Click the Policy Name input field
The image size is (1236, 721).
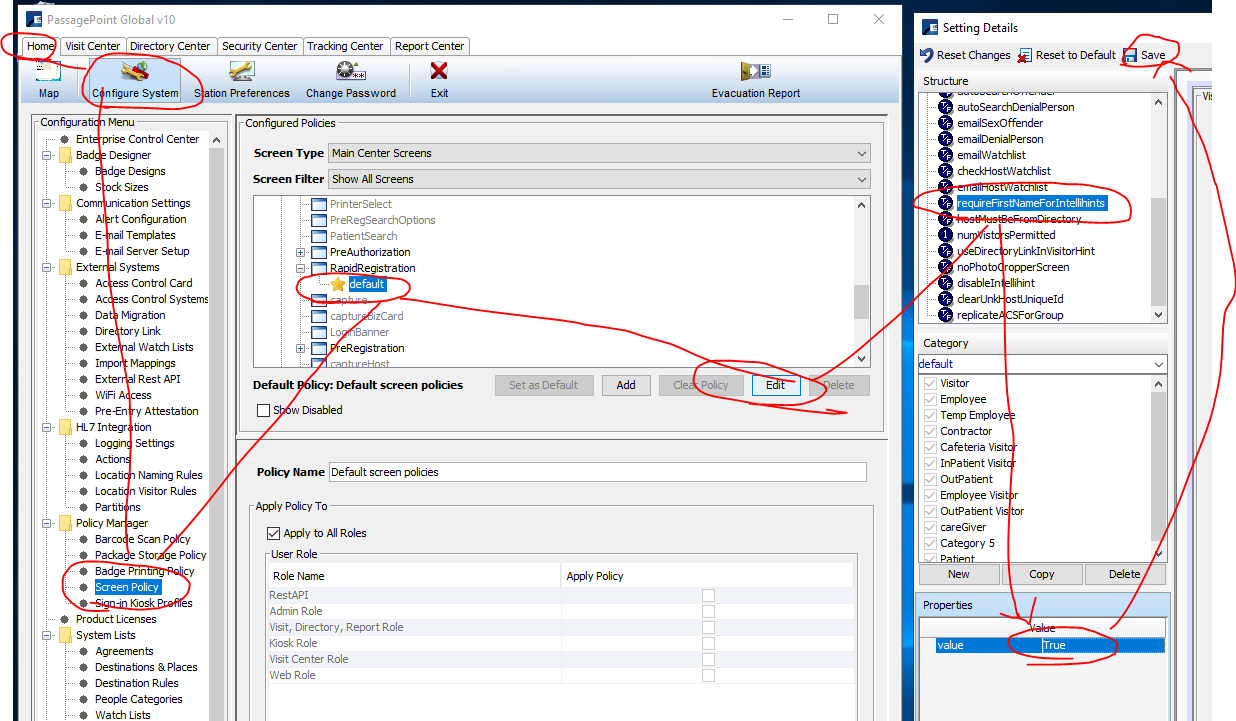(597, 472)
